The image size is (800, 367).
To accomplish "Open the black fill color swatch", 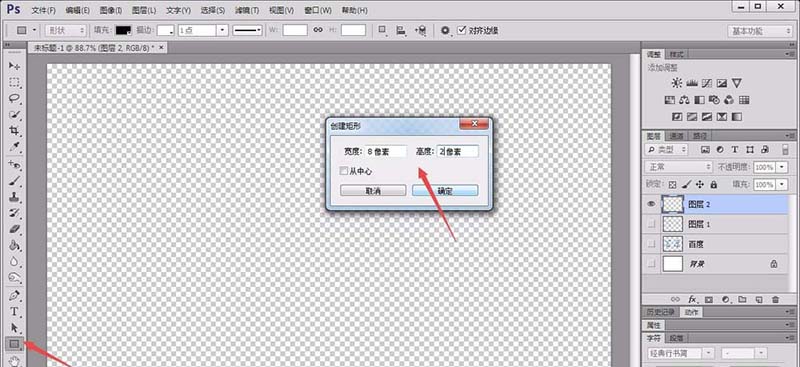I will (x=123, y=30).
